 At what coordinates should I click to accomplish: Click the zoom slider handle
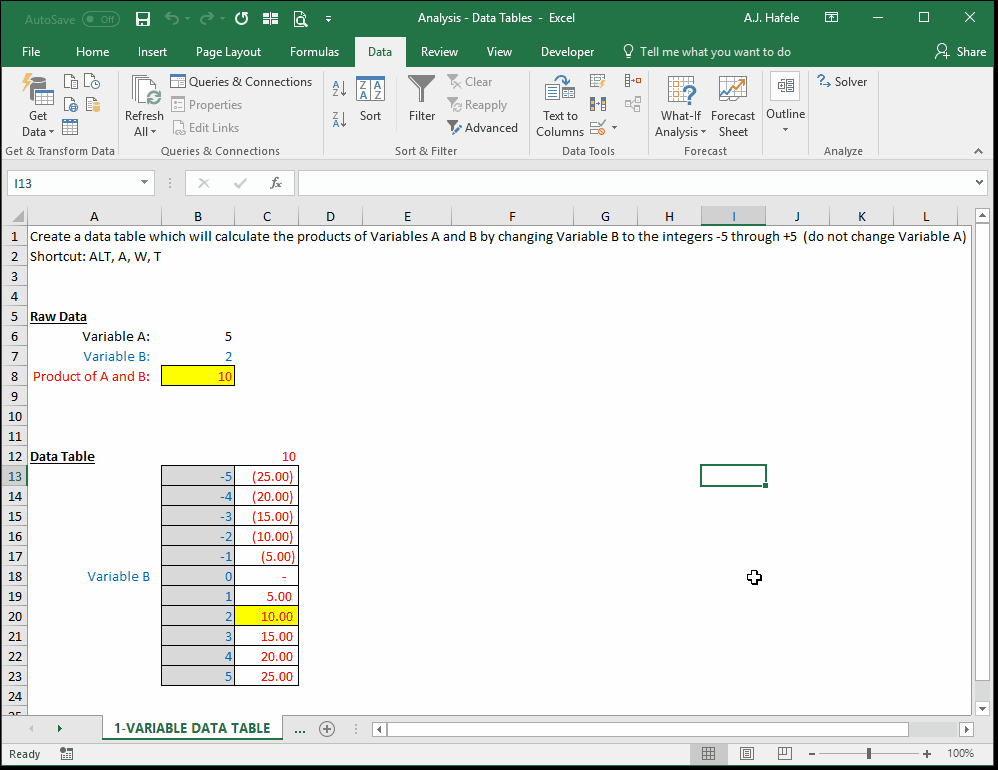click(x=869, y=754)
